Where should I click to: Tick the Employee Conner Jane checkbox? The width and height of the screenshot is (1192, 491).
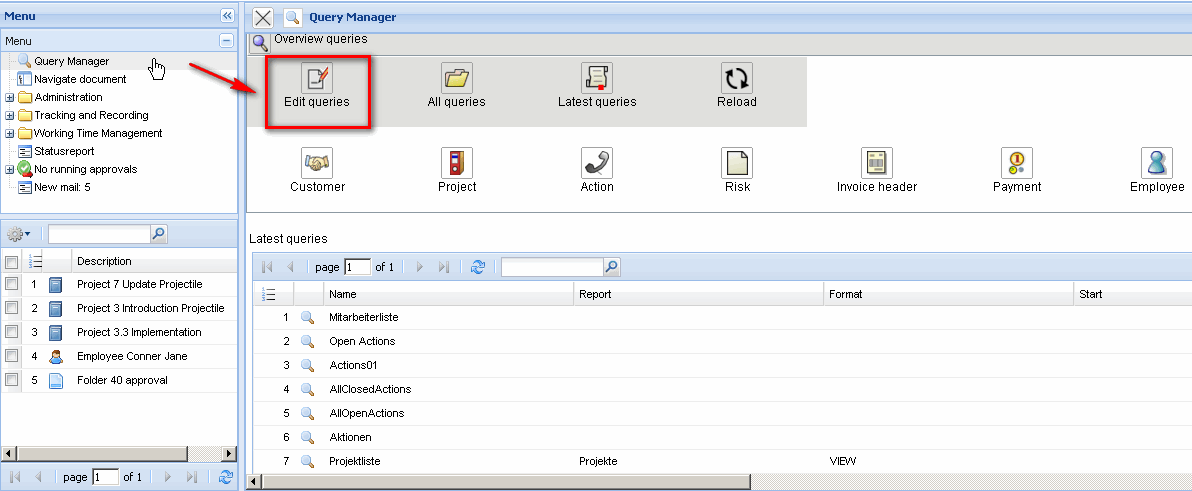12,356
